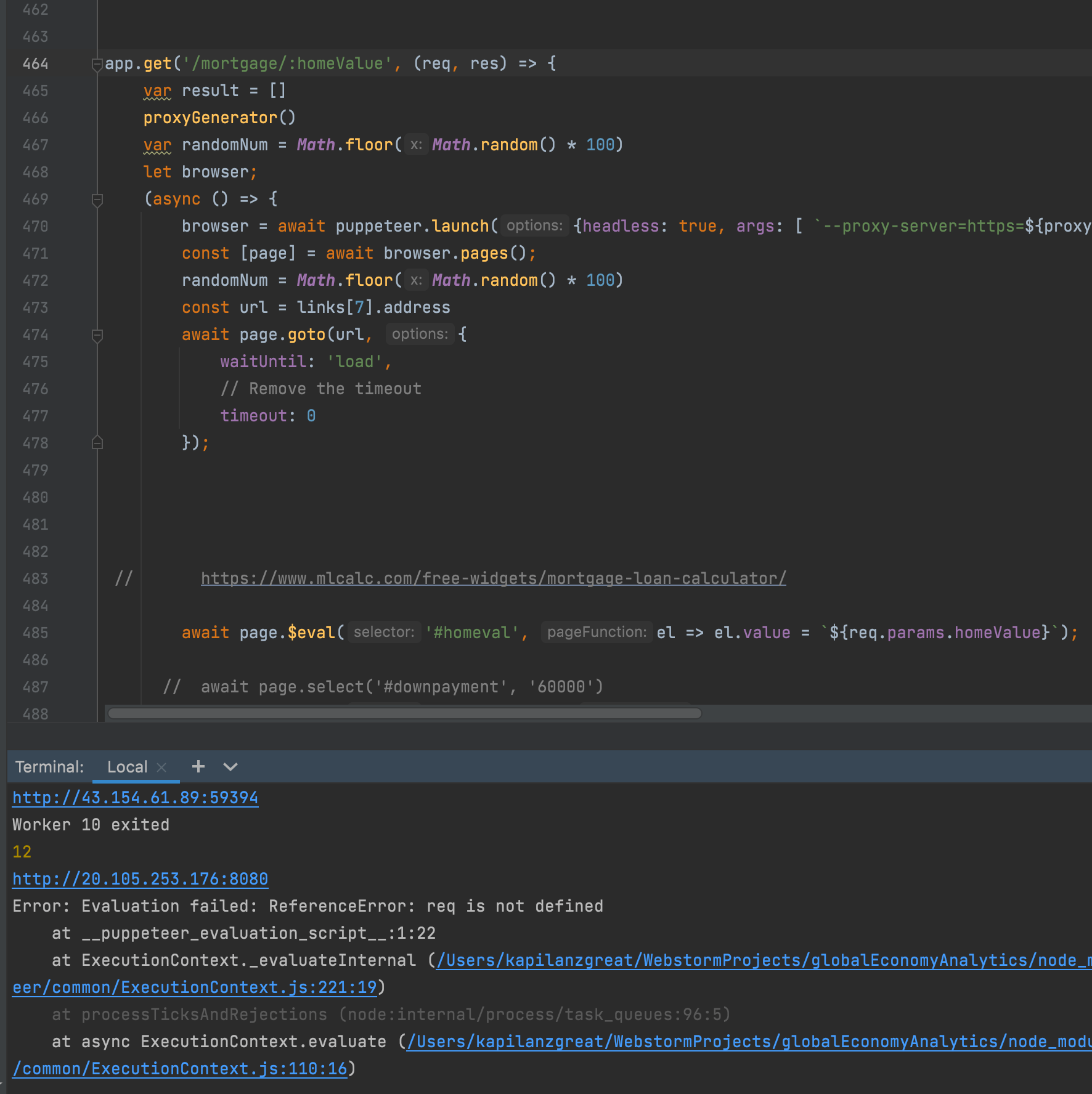
Task: Click the 'options:' hint in puppeteer.launch
Action: (534, 225)
